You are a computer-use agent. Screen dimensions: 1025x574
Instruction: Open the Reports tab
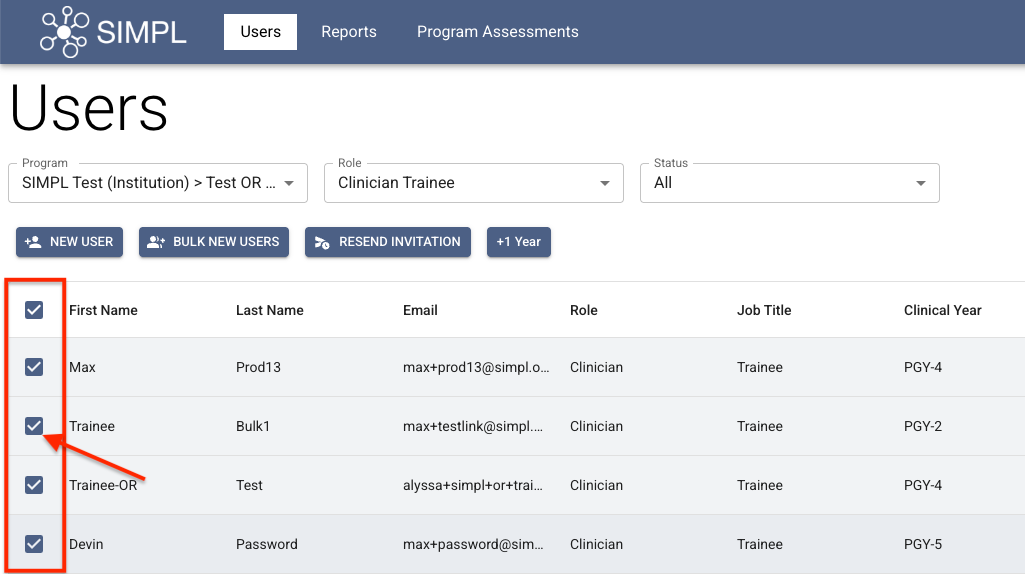(348, 32)
